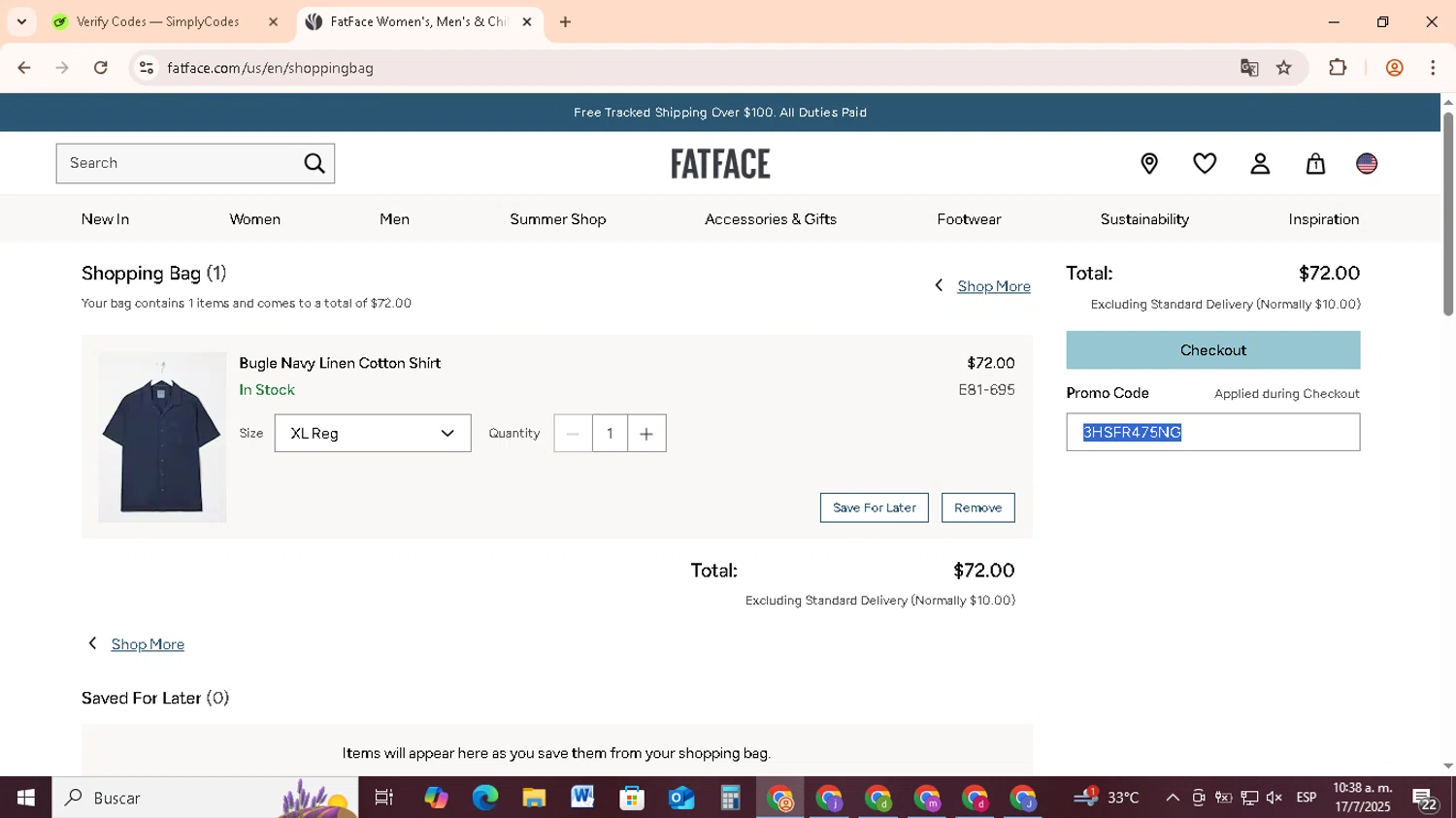The width and height of the screenshot is (1456, 818).
Task: Open Microsoft Edge from the taskbar
Action: coord(484,798)
